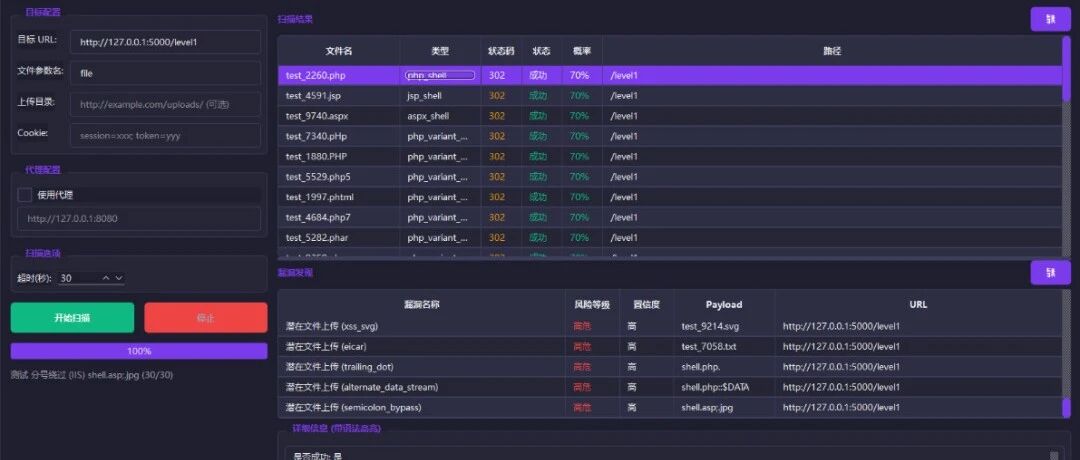Sort vulnerabilities by the Payload column header
The image size is (1080, 460).
pyautogui.click(x=724, y=304)
